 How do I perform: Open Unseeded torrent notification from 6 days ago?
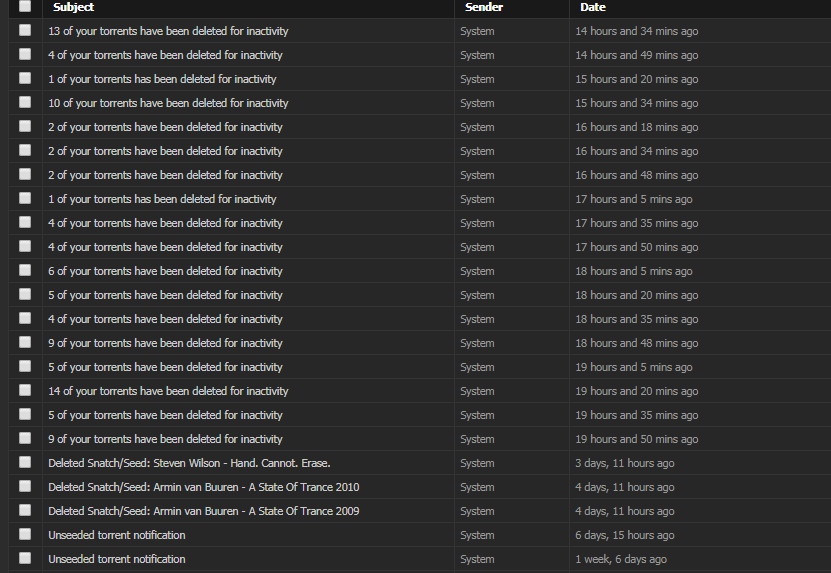coord(116,535)
